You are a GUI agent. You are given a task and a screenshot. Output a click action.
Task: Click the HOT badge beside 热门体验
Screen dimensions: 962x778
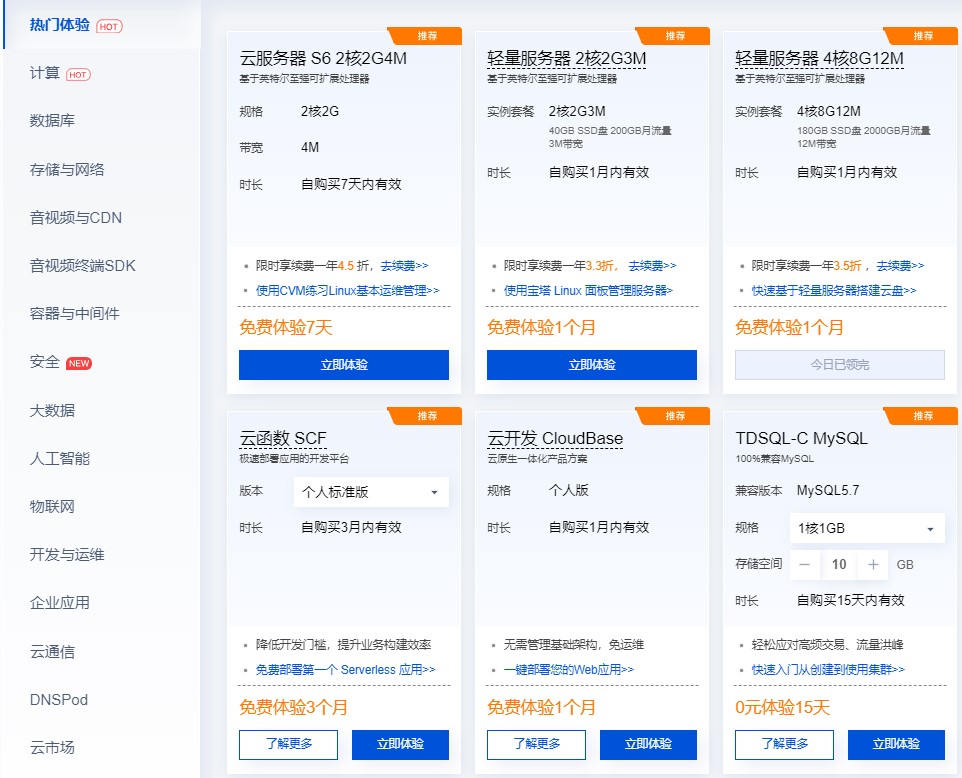tap(109, 26)
